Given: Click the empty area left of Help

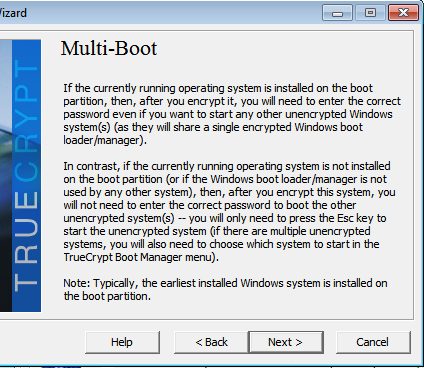Looking at the screenshot, I should pos(42,342).
